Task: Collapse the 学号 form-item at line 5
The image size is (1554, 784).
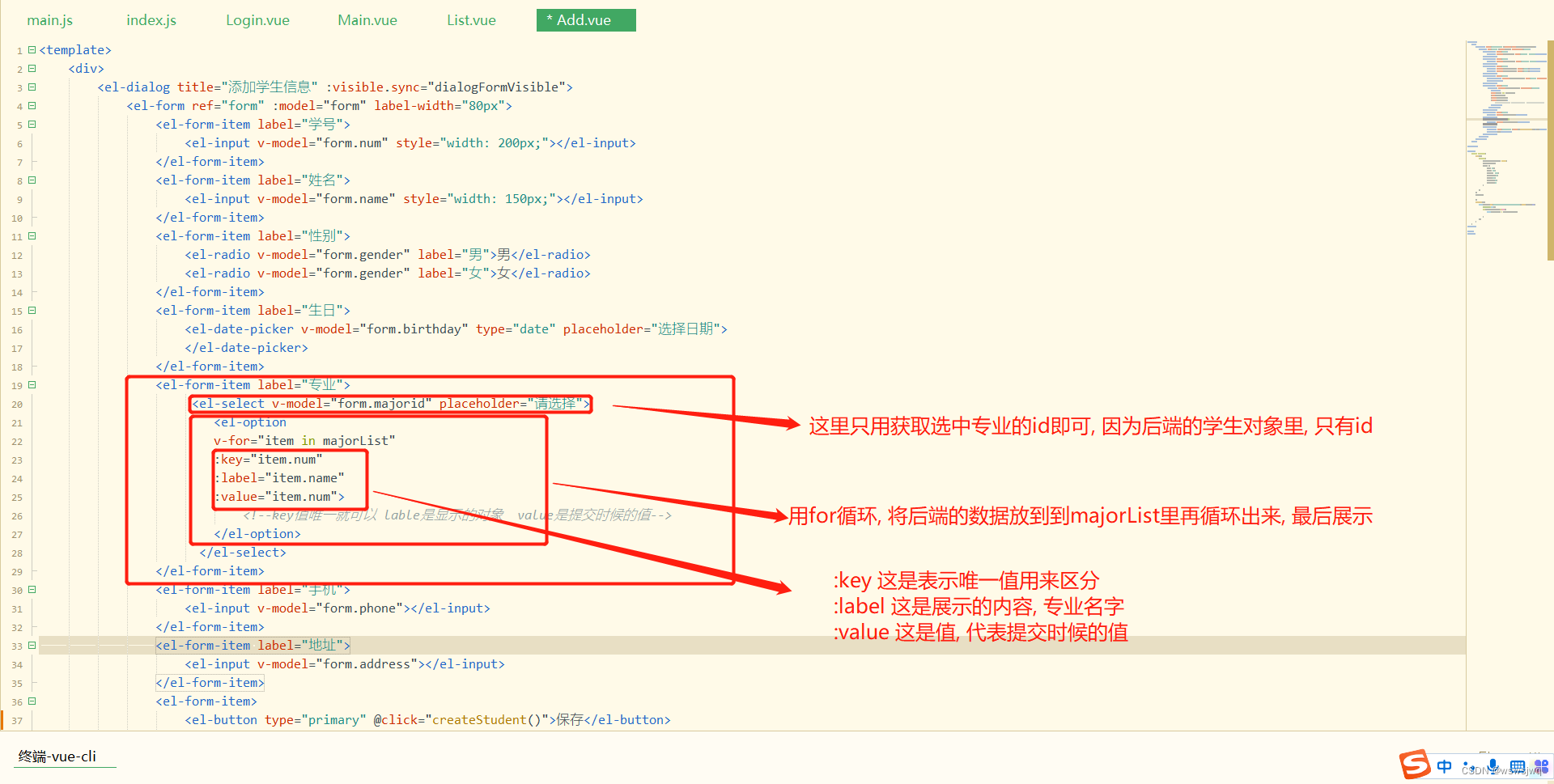Action: coord(32,125)
